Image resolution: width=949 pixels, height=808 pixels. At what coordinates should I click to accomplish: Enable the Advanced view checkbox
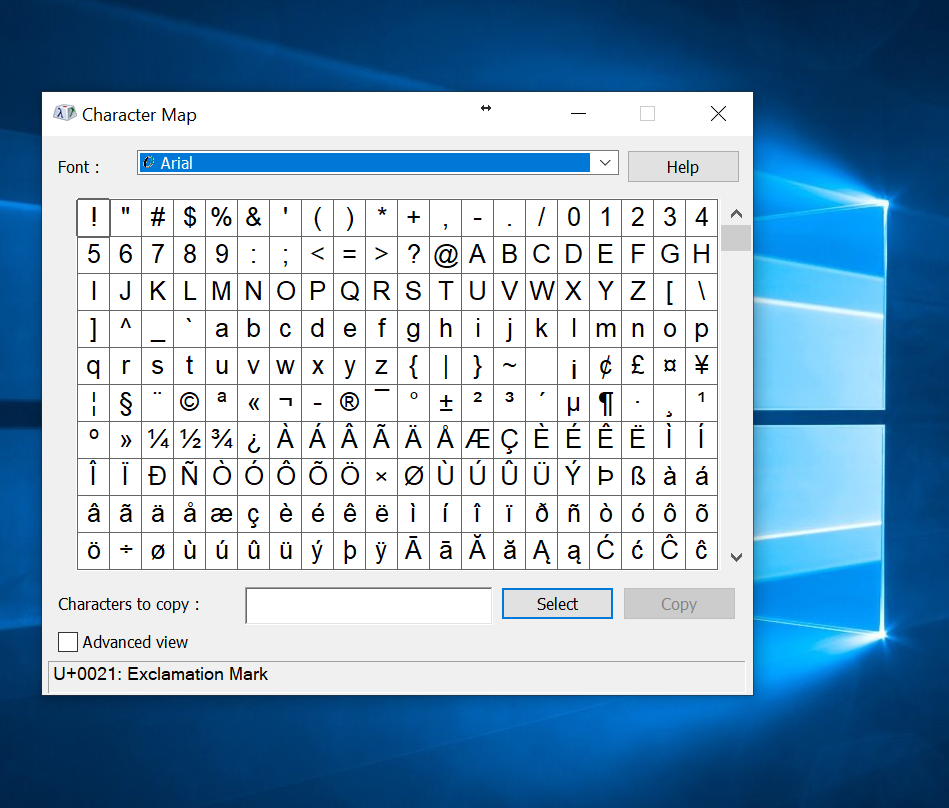coord(68,642)
